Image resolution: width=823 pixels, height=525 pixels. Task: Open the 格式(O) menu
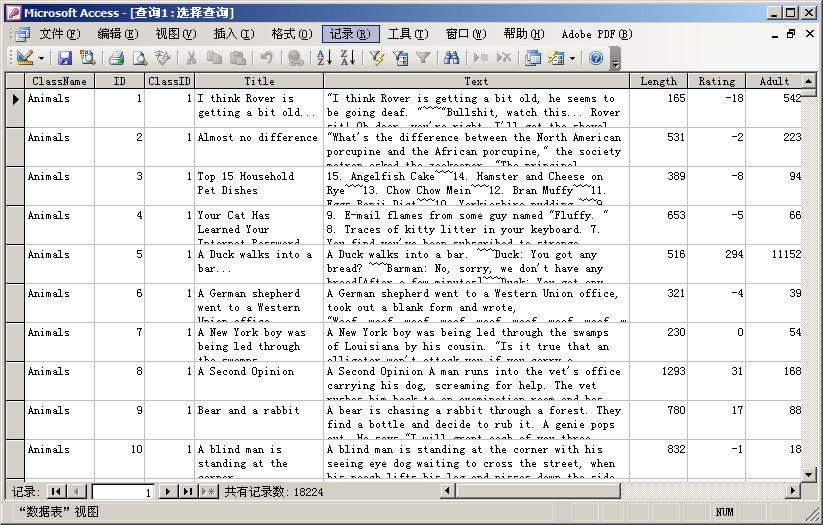tap(292, 34)
